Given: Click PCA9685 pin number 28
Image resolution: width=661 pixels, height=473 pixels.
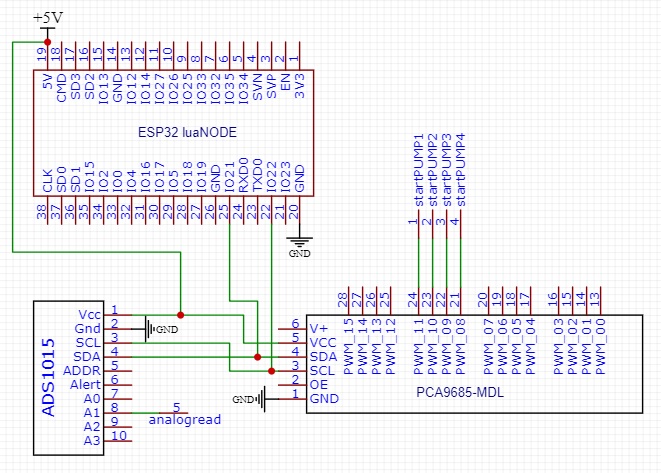Looking at the screenshot, I should pyautogui.click(x=342, y=300).
